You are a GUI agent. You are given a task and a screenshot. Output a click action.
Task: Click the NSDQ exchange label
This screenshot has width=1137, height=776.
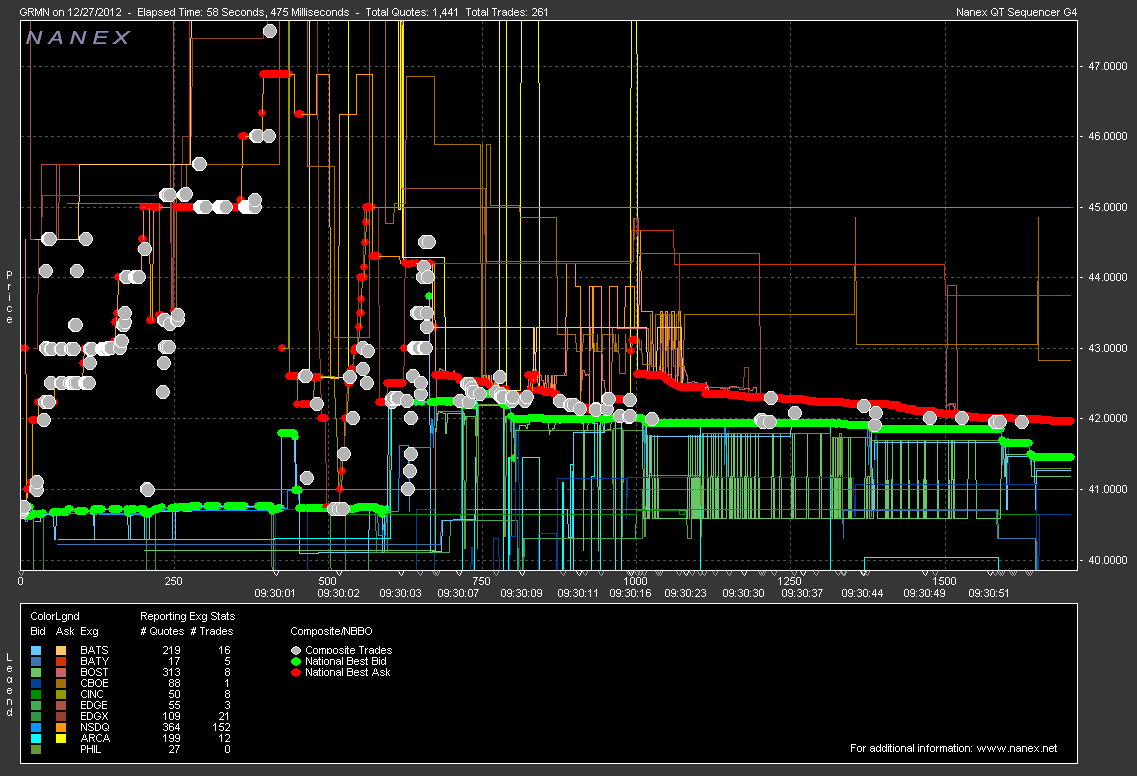(x=95, y=727)
